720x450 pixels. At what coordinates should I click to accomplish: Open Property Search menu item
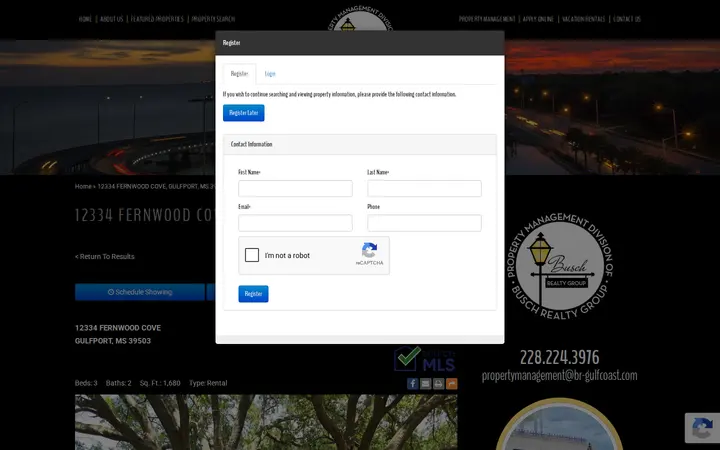pos(213,19)
